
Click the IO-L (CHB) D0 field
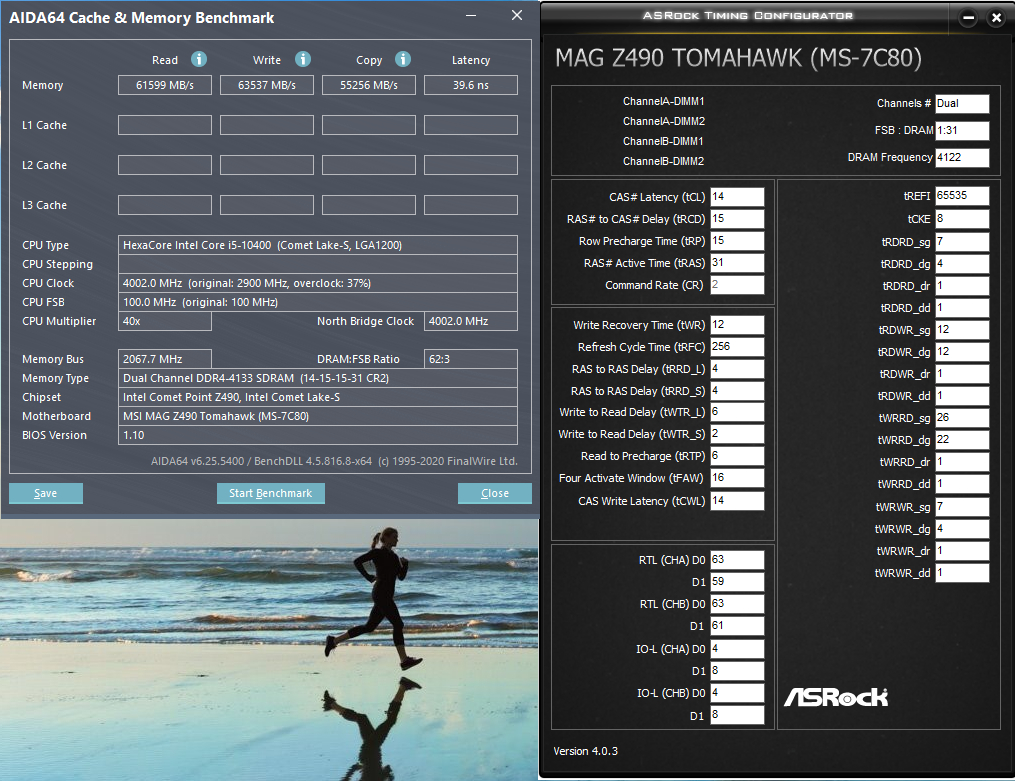point(737,693)
